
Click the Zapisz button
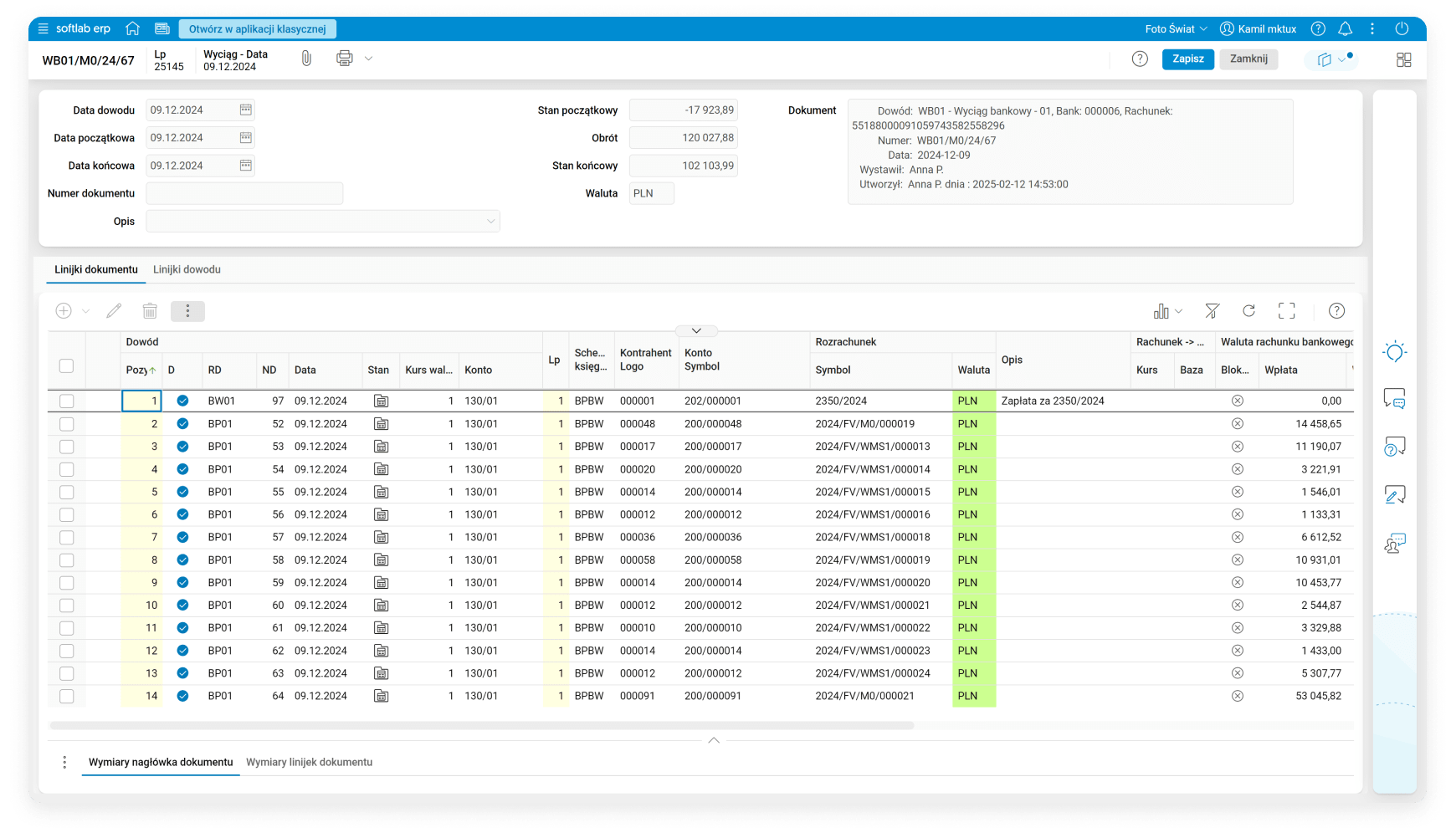pos(1187,59)
